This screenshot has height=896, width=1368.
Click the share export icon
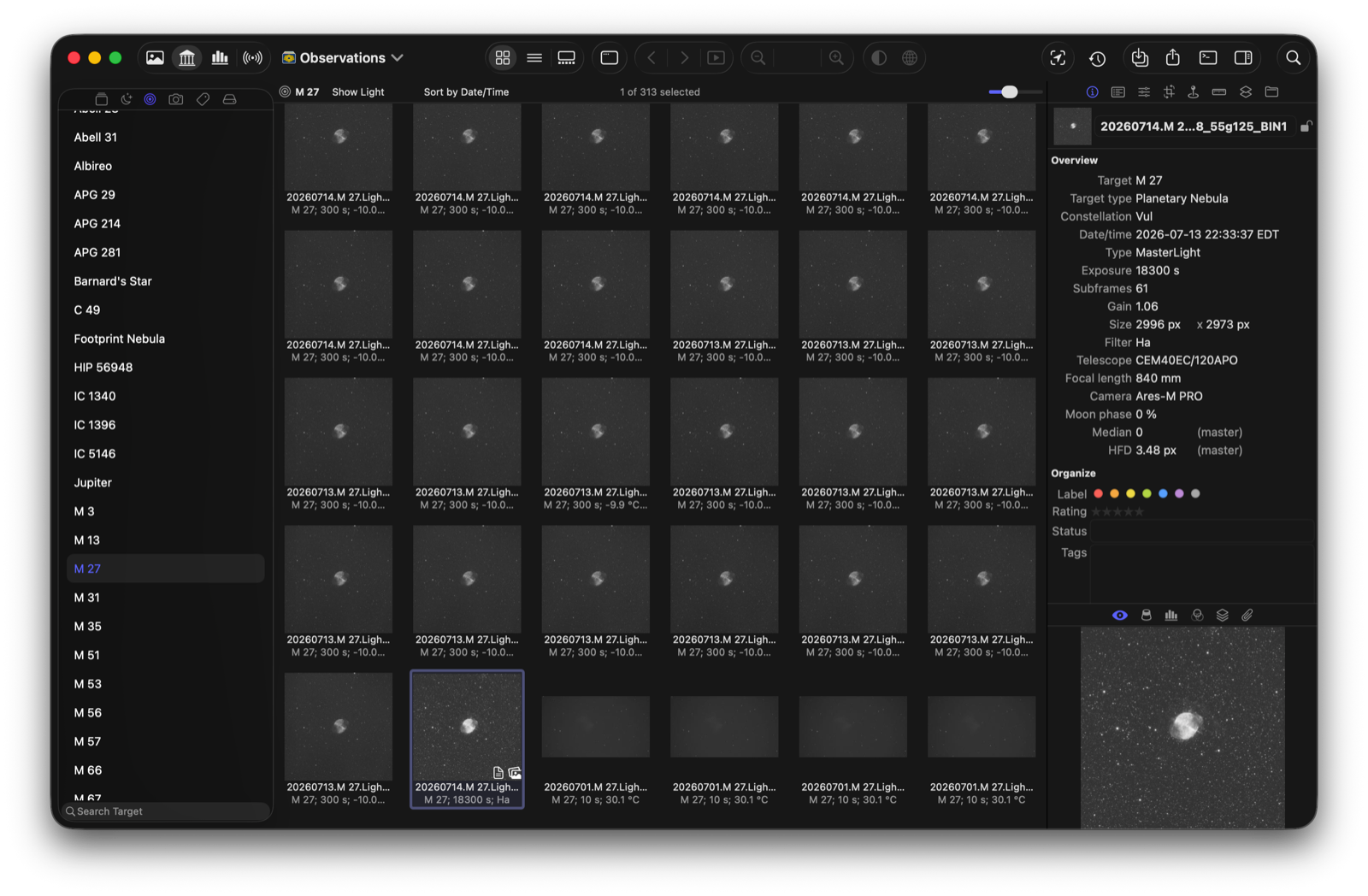1173,57
